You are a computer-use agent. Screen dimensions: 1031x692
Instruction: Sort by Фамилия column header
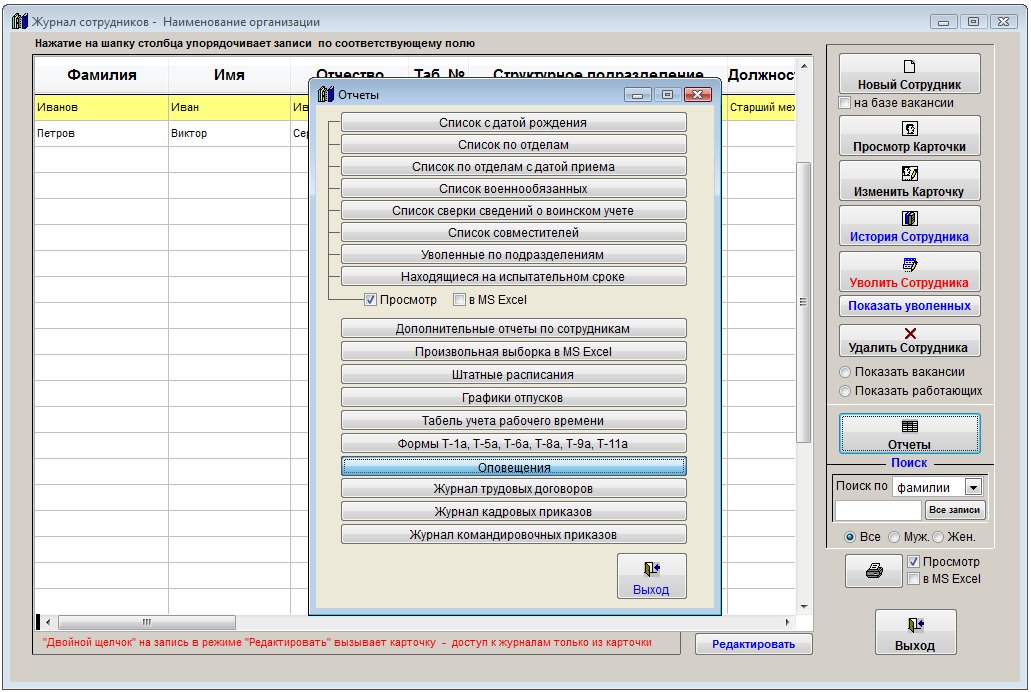pos(101,75)
